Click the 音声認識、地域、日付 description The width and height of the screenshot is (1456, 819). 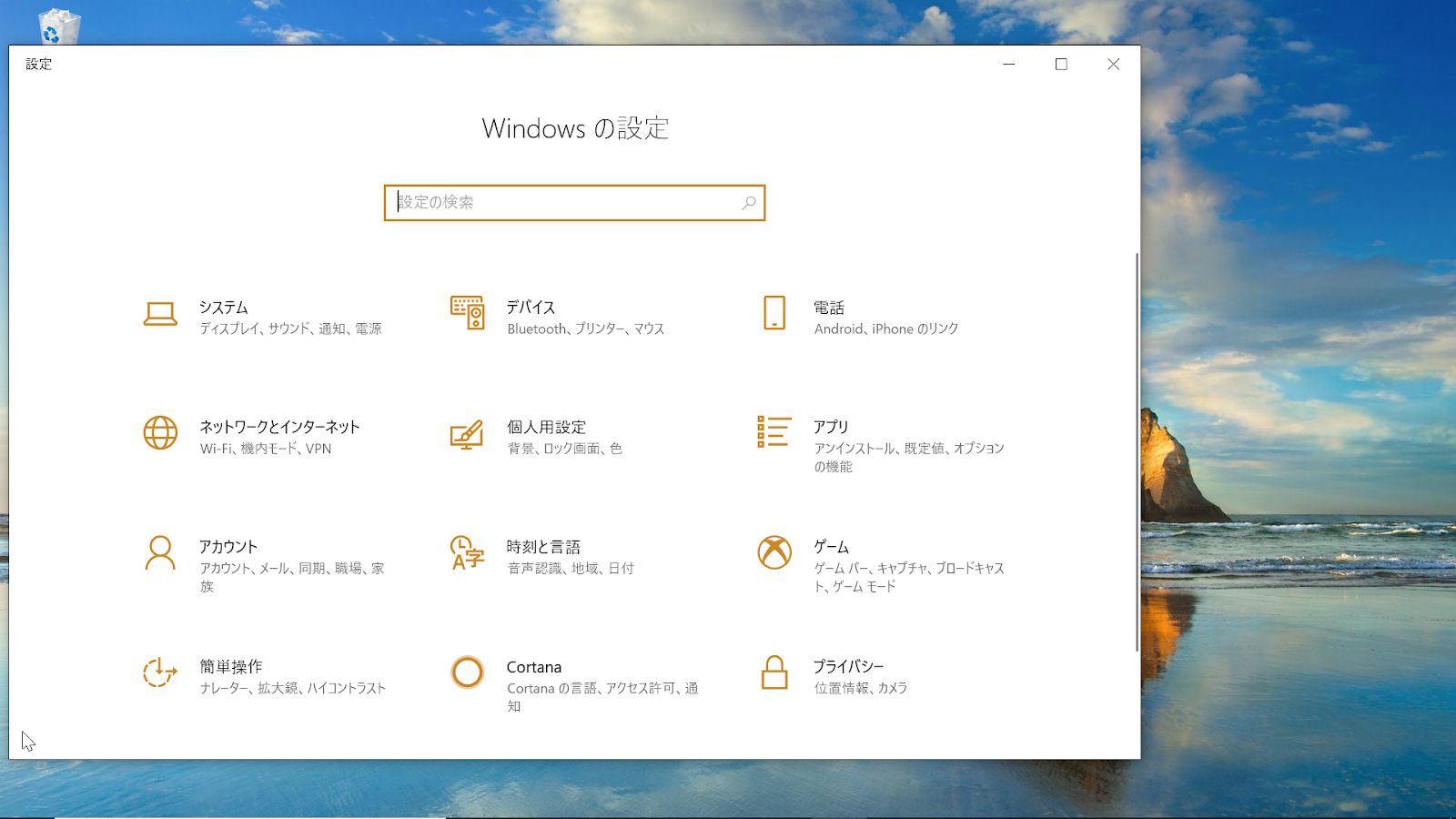click(571, 569)
